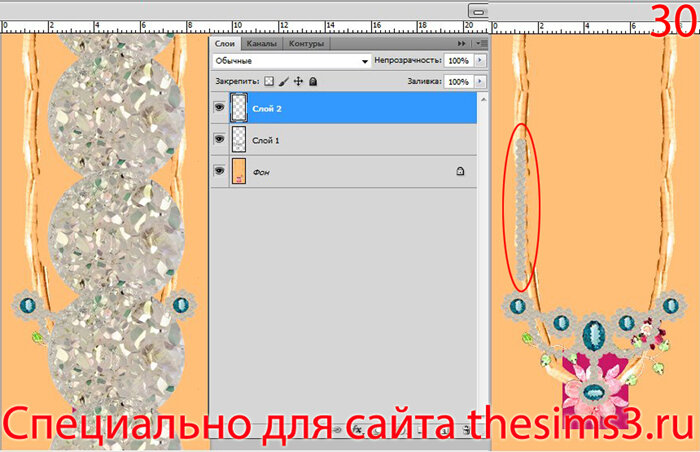700x452 pixels.
Task: Click the link layers icon
Action: click(337, 430)
